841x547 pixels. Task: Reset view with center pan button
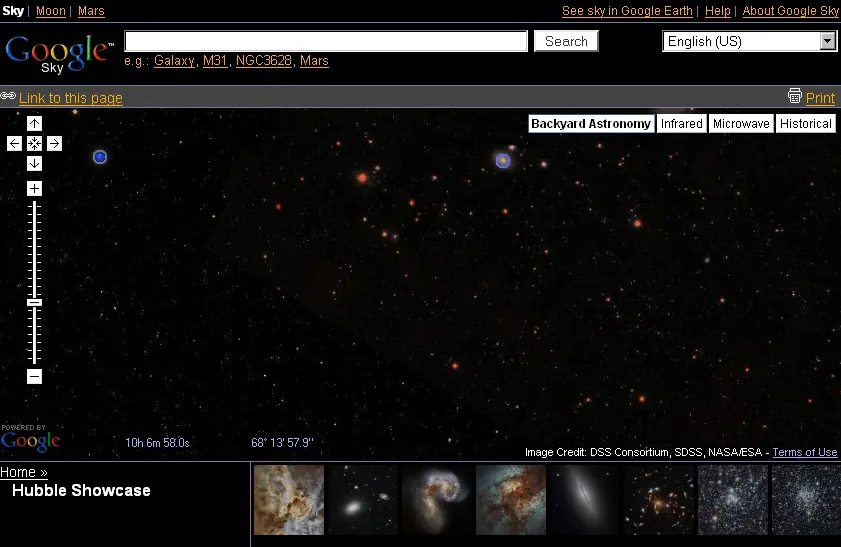pyautogui.click(x=34, y=144)
